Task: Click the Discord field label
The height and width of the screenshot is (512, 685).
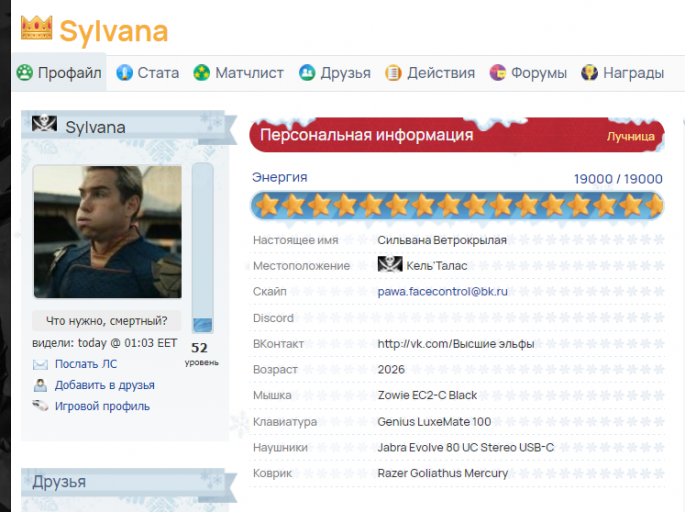Action: 273,318
